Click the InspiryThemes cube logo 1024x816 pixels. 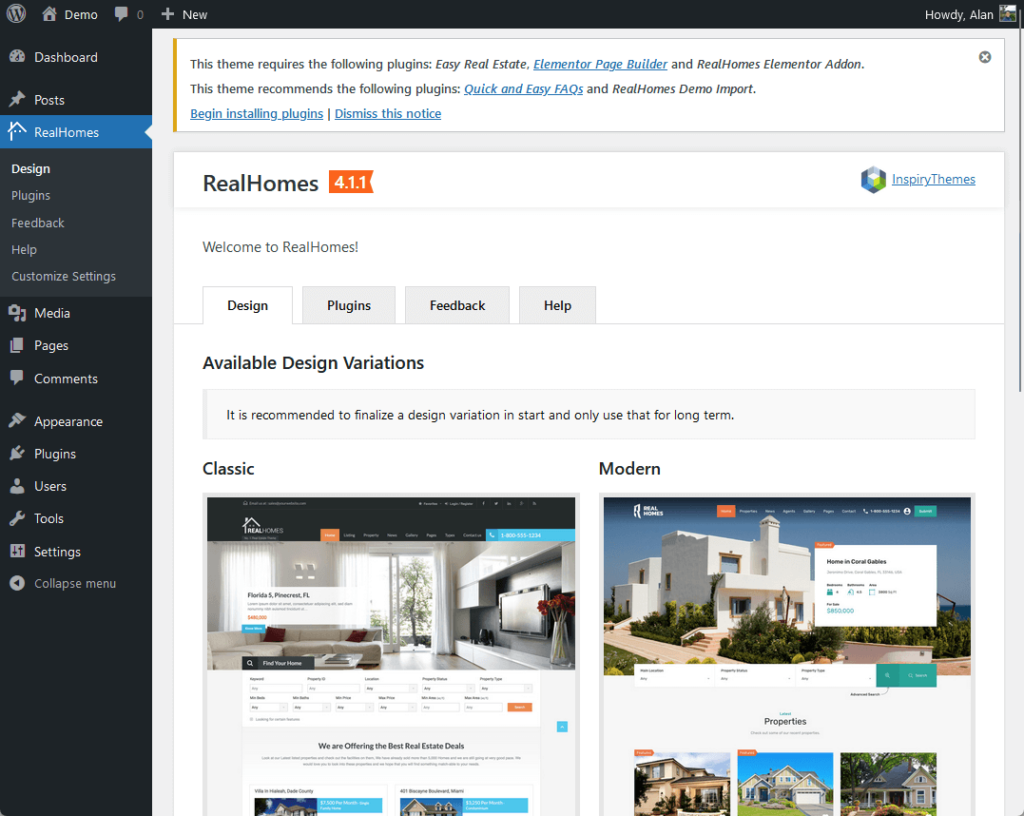873,180
